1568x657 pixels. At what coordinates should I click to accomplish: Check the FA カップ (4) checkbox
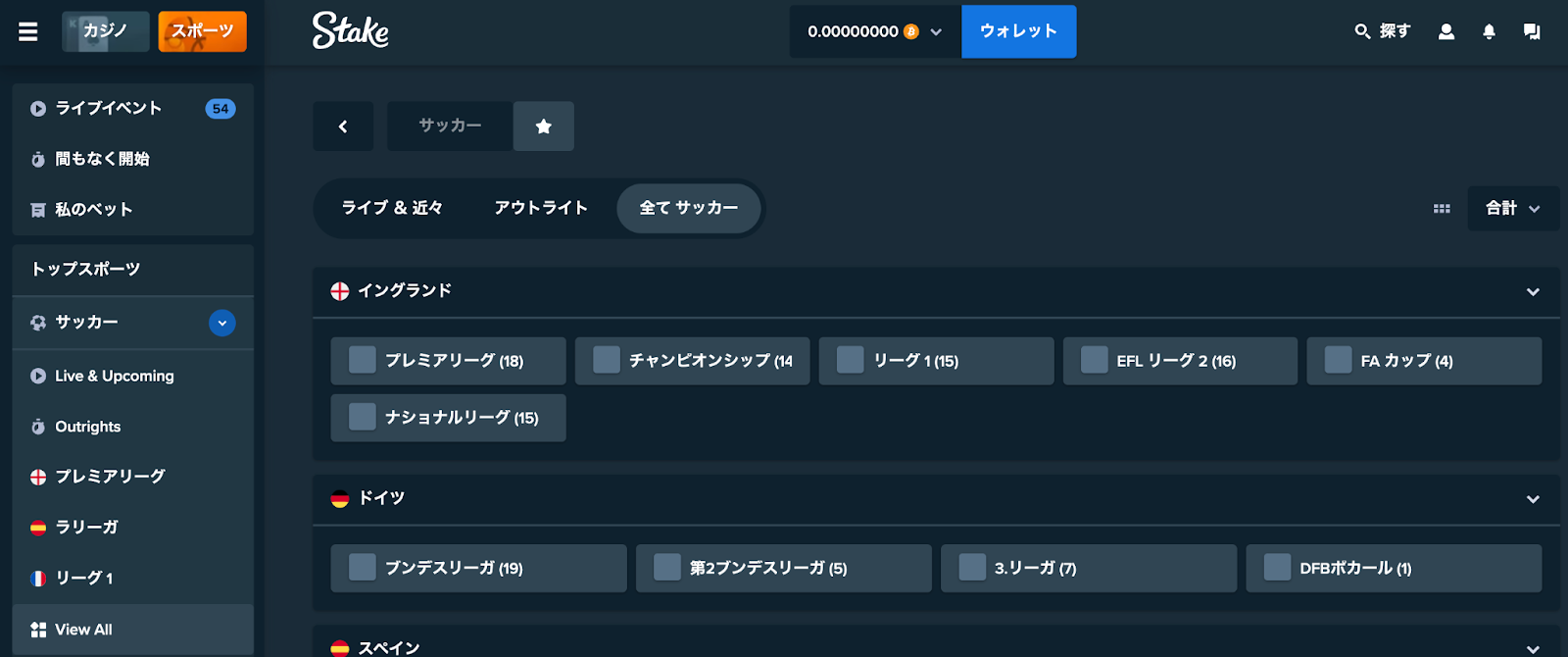pos(1339,360)
